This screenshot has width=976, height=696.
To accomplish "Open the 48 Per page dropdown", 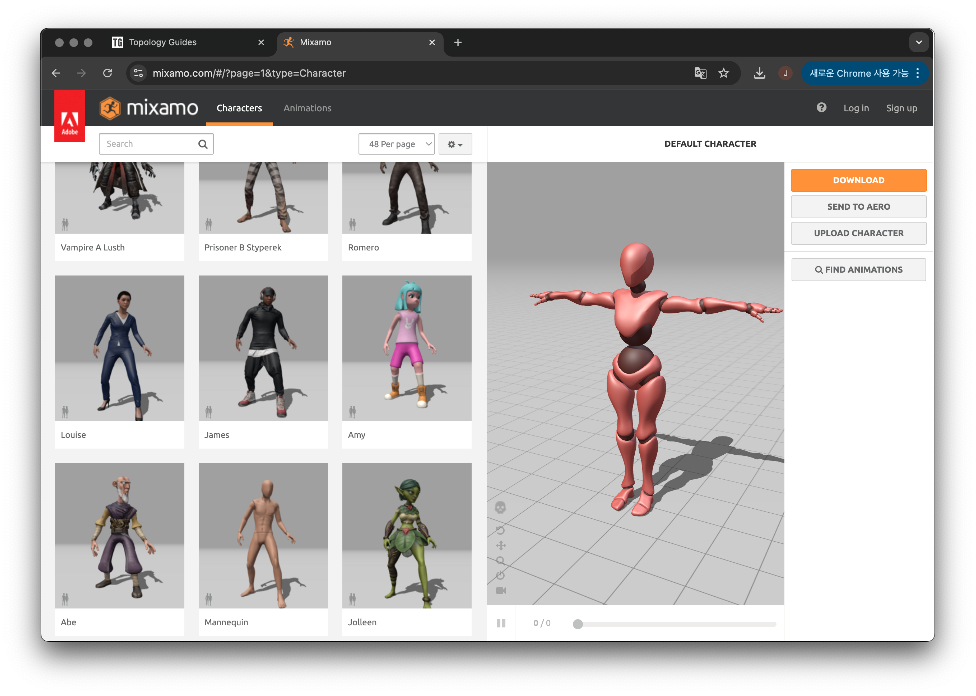I will pyautogui.click(x=396, y=144).
